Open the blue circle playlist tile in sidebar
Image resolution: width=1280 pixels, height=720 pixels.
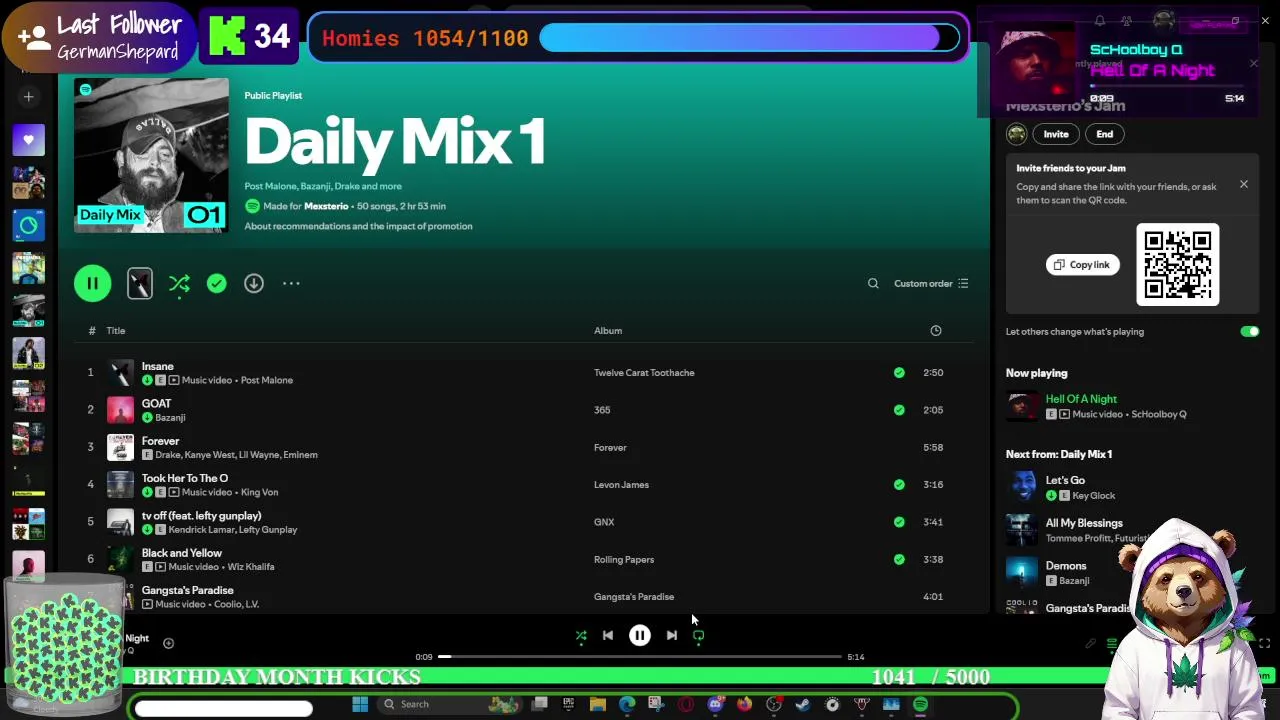coord(29,227)
